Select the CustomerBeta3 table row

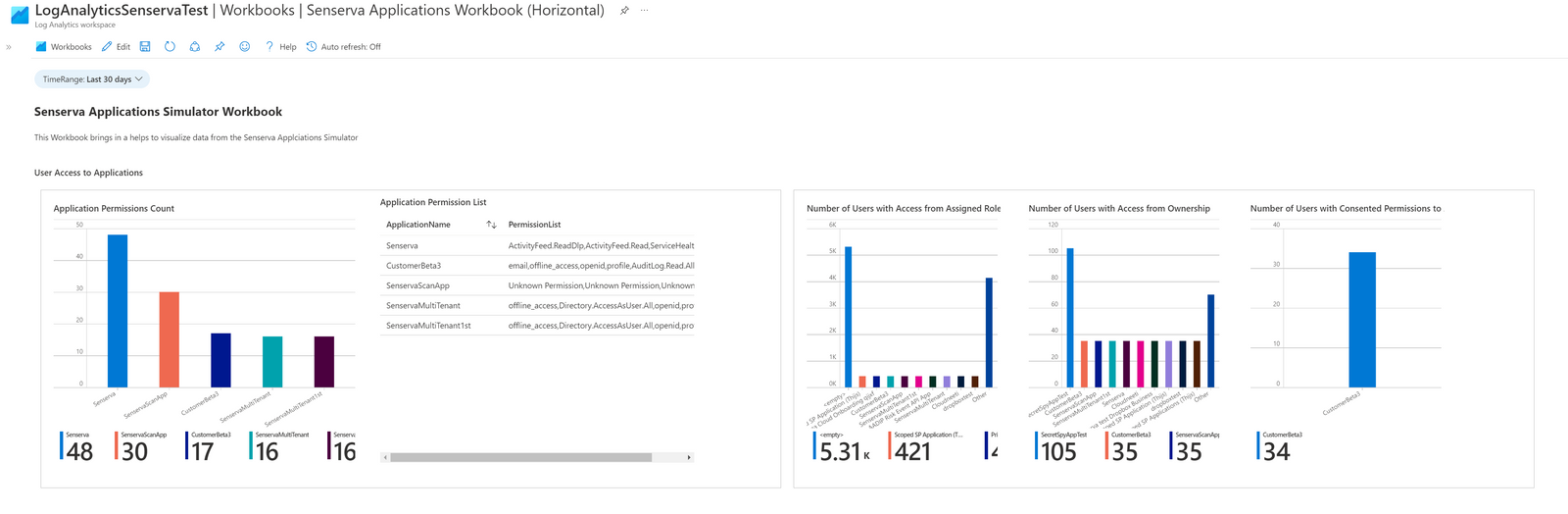click(537, 266)
